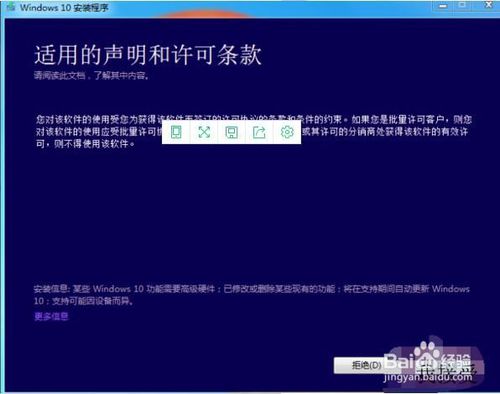Image resolution: width=500 pixels, height=394 pixels.
Task: Click the save floppy disk icon
Action: click(232, 132)
